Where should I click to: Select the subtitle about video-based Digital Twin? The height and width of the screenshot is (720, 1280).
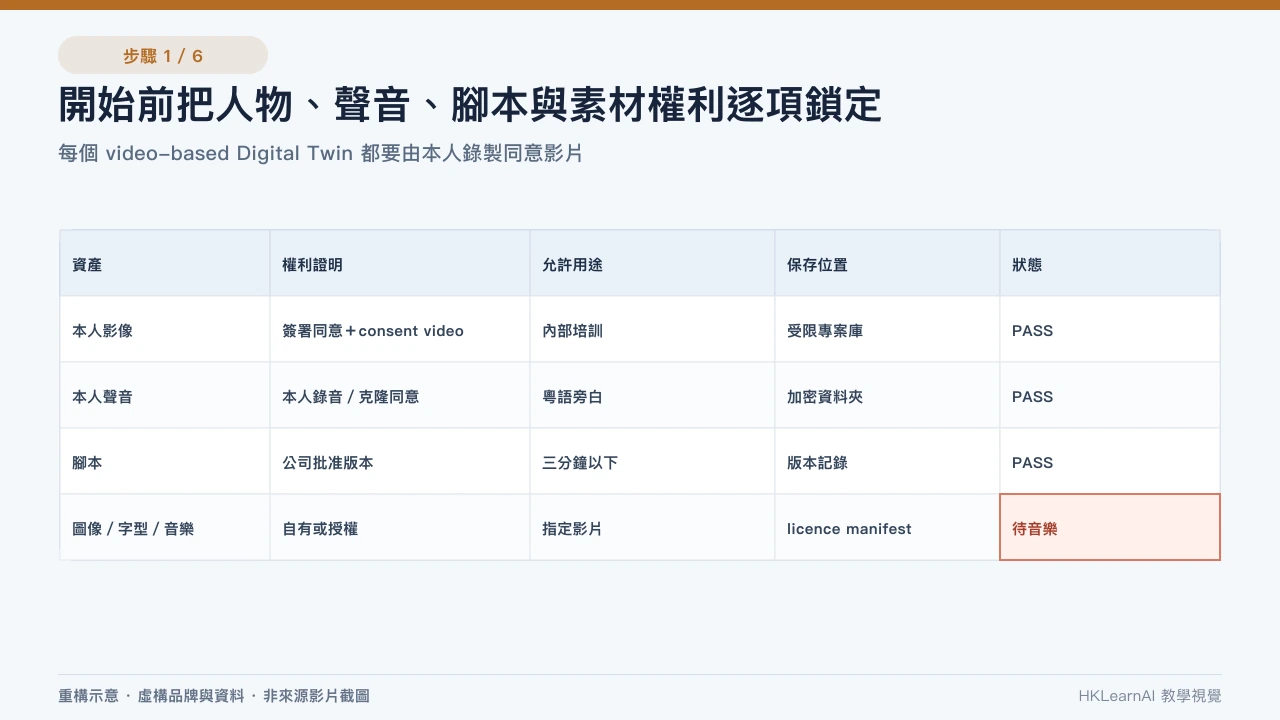pos(320,154)
